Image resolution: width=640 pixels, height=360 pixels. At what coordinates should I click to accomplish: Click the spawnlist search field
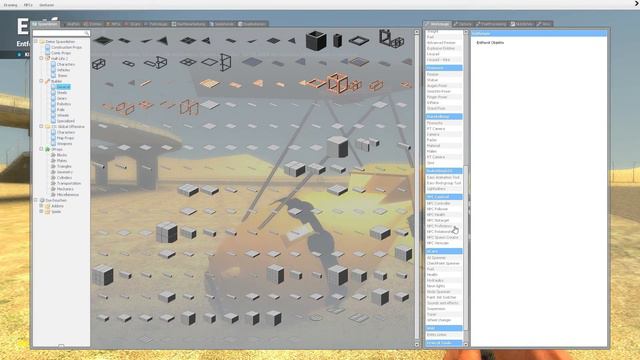click(x=61, y=33)
